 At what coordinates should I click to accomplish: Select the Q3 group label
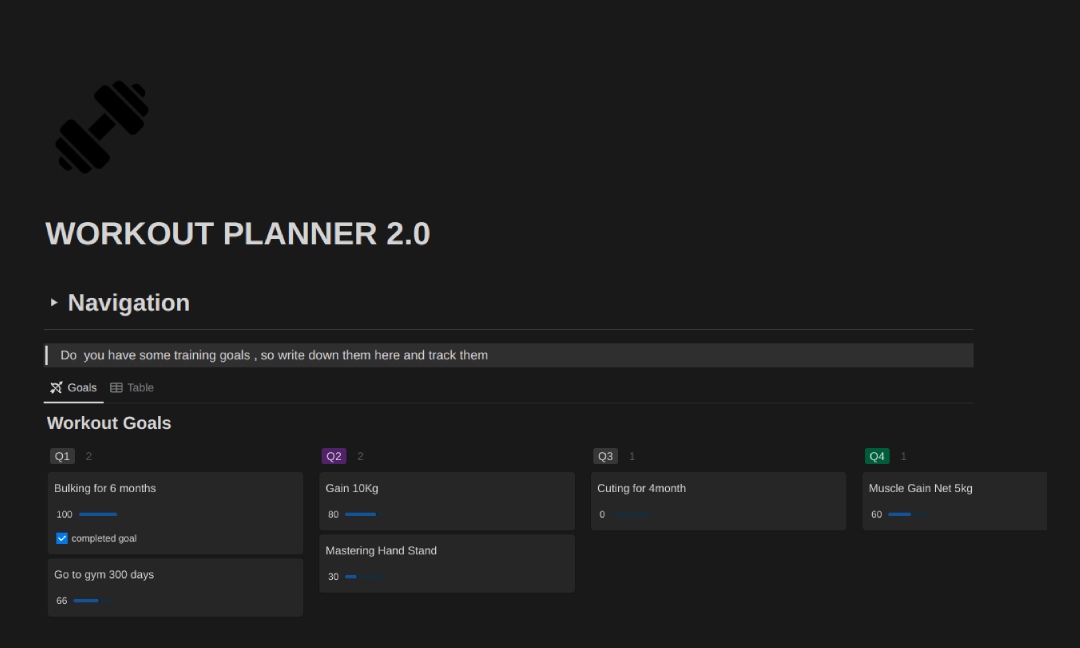coord(605,456)
